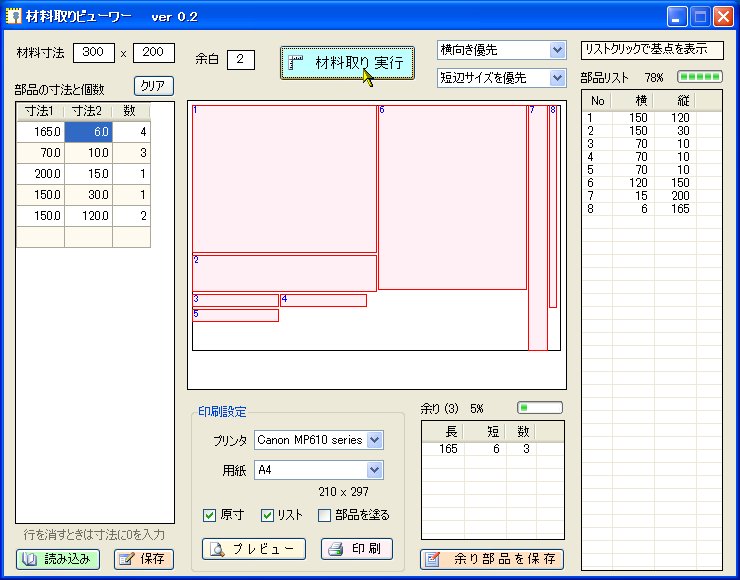This screenshot has height=580, width=740.
Task: Click the magnifier icon on プレビュー button
Action: [x=218, y=549]
